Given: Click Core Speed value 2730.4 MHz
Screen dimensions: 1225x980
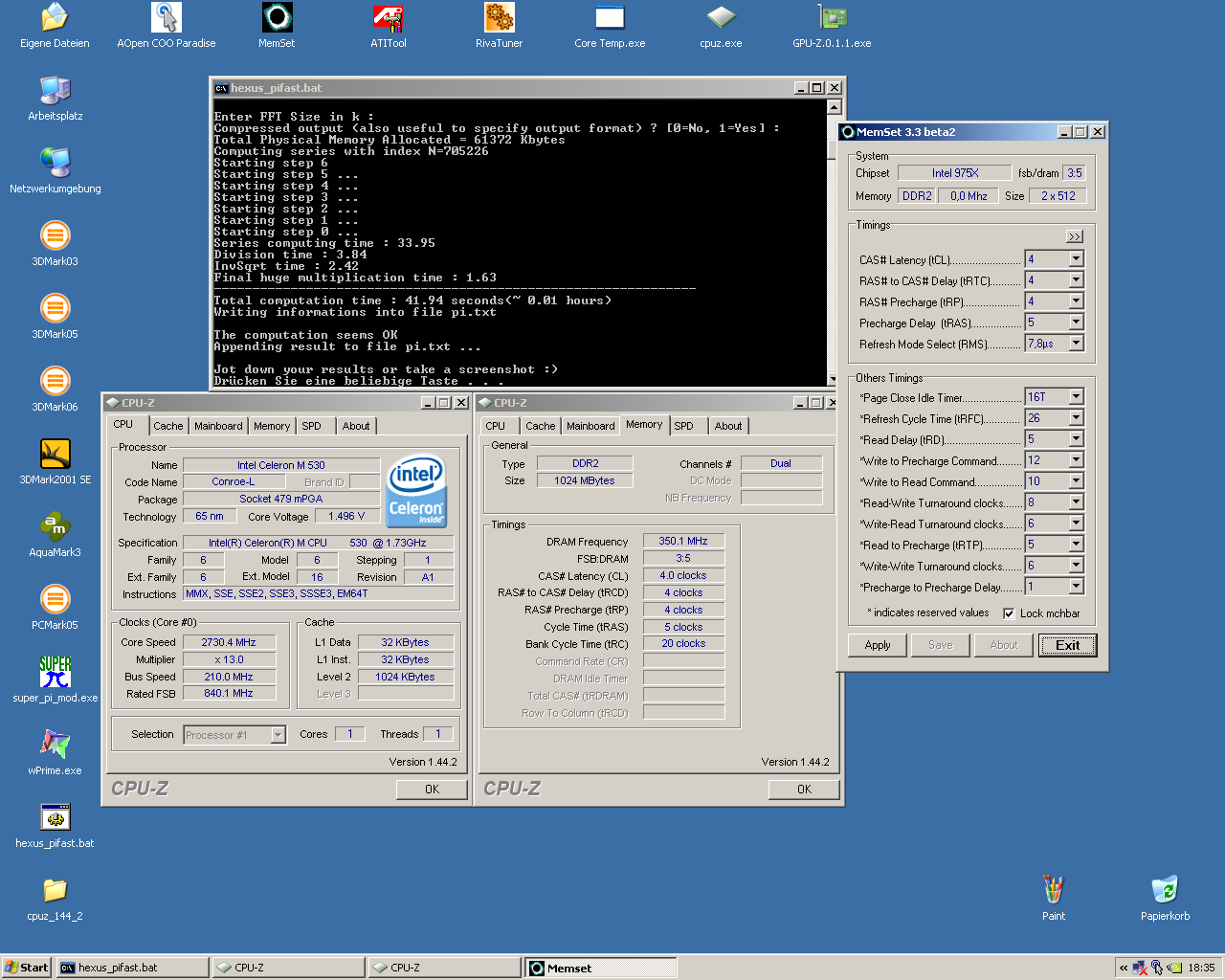Looking at the screenshot, I should tap(229, 642).
